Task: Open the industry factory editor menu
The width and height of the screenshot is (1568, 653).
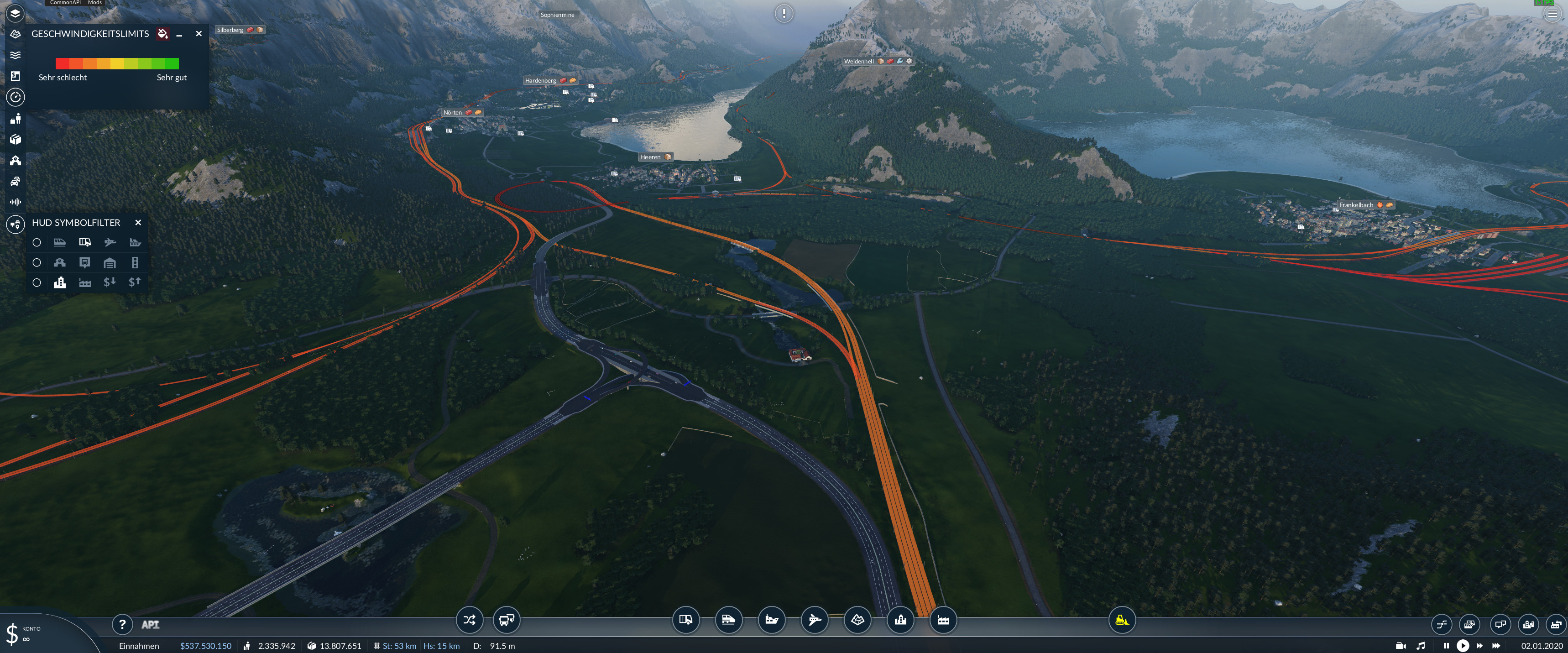Action: [x=943, y=620]
